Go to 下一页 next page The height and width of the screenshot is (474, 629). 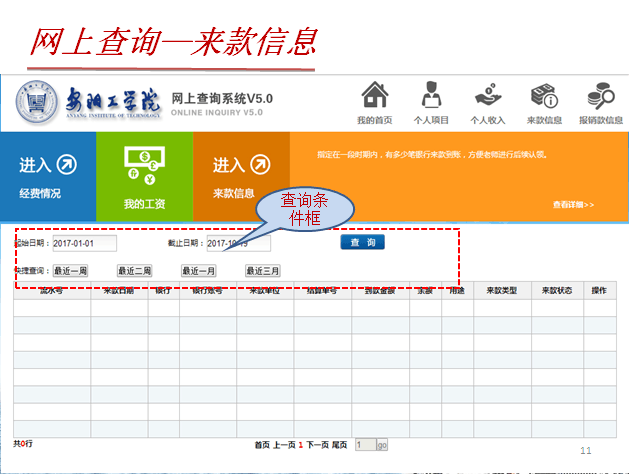(317, 444)
